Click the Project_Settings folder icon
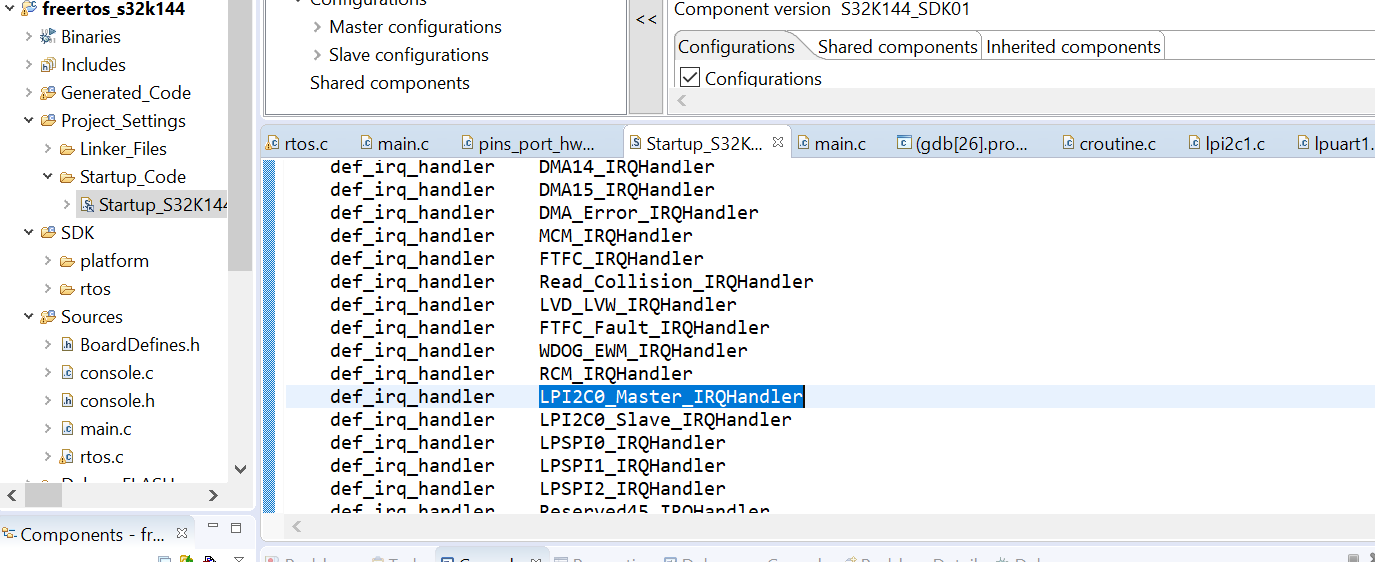 pos(47,121)
